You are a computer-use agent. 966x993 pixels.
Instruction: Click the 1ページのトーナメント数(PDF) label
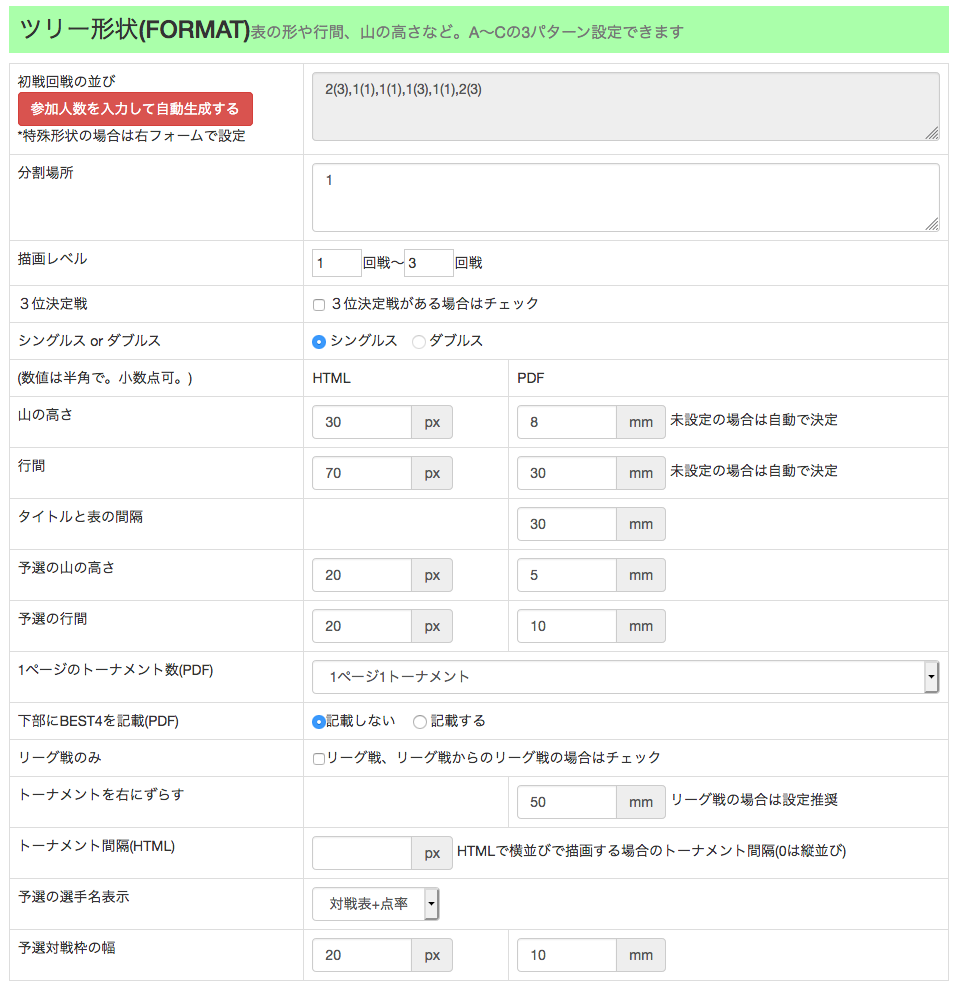(115, 670)
